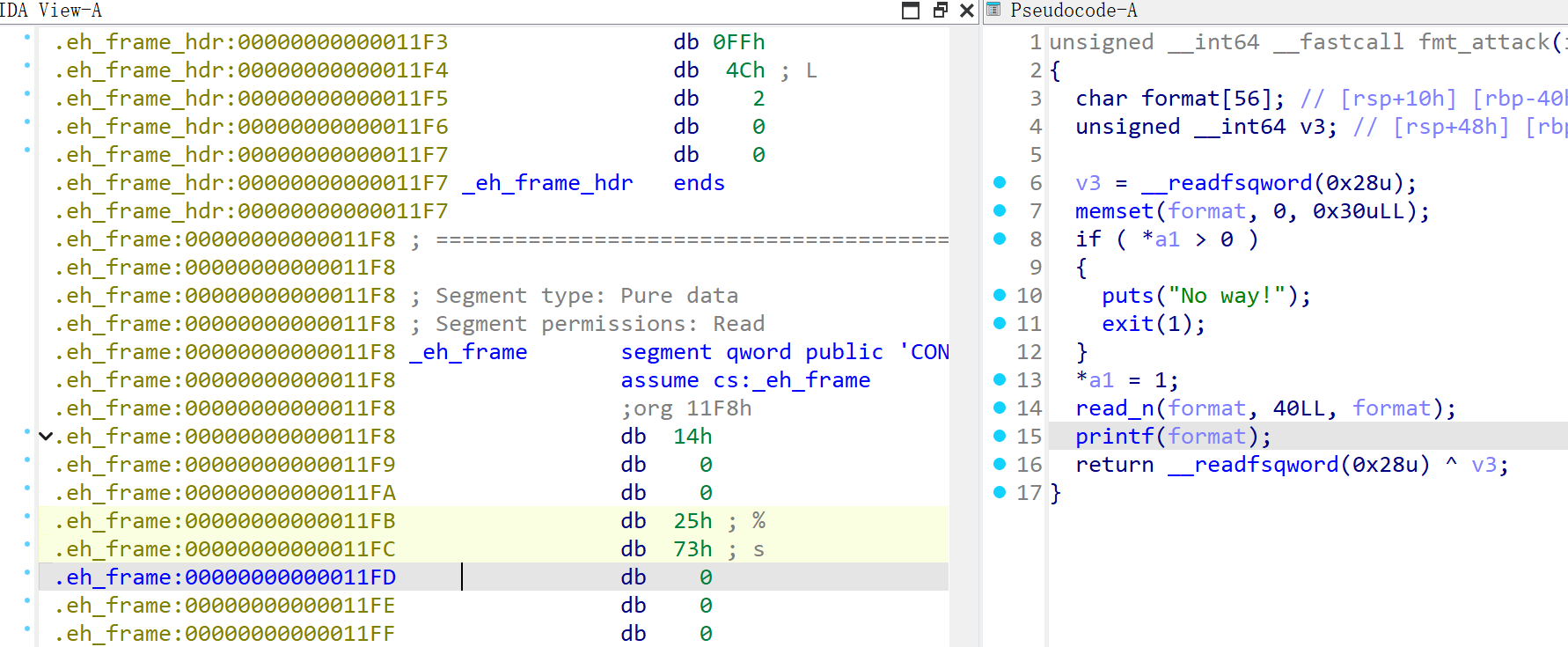Click the exit call on line 11

(x=1127, y=324)
